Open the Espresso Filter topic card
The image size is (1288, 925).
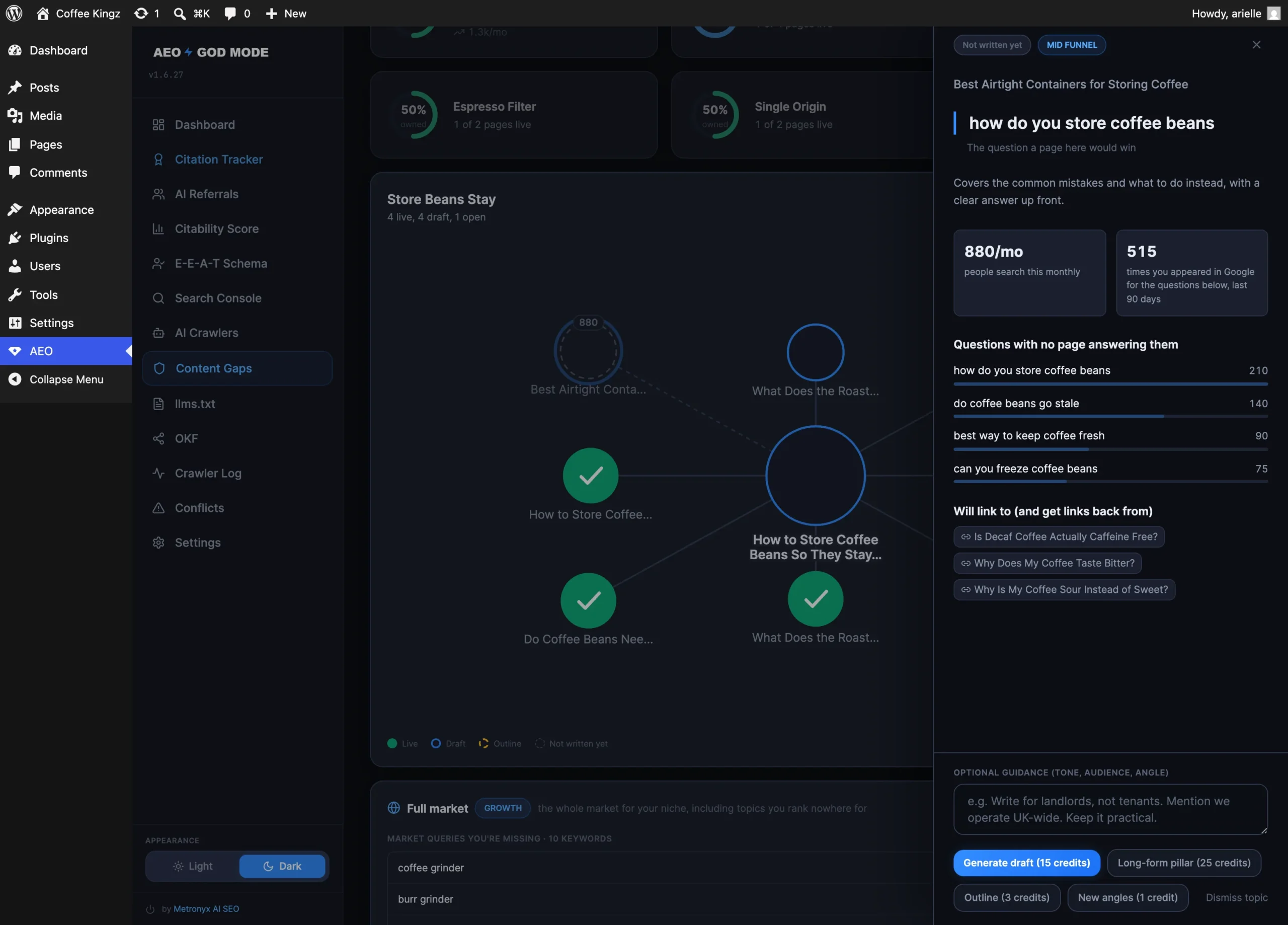pos(513,115)
